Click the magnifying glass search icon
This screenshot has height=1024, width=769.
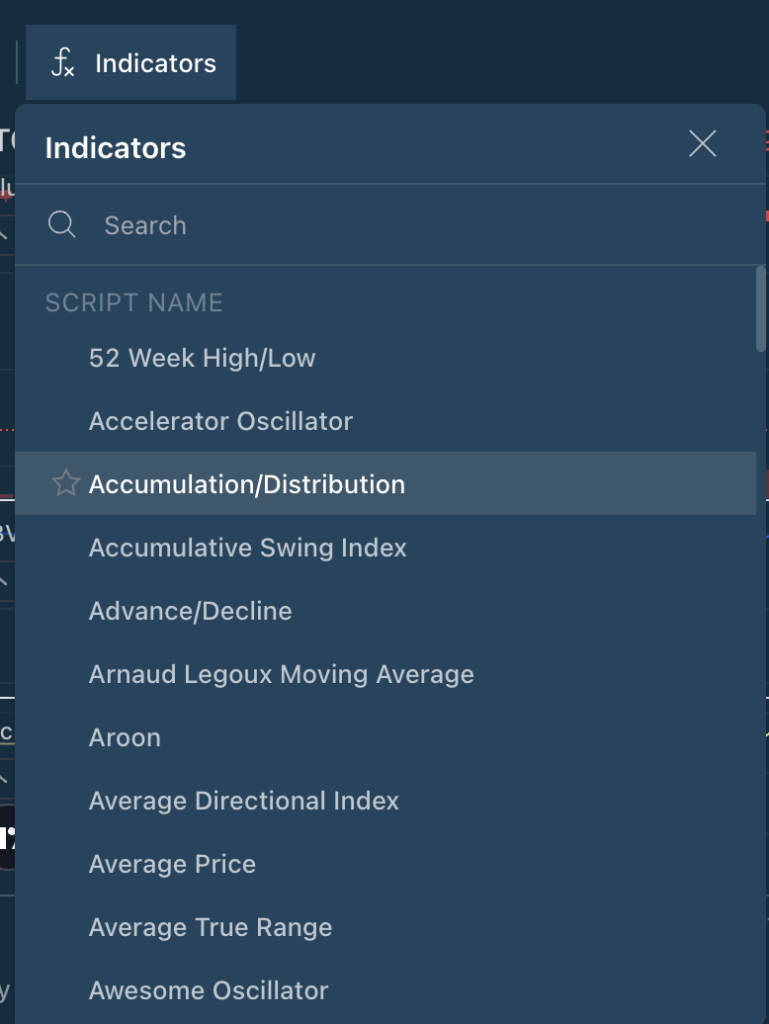pos(62,225)
